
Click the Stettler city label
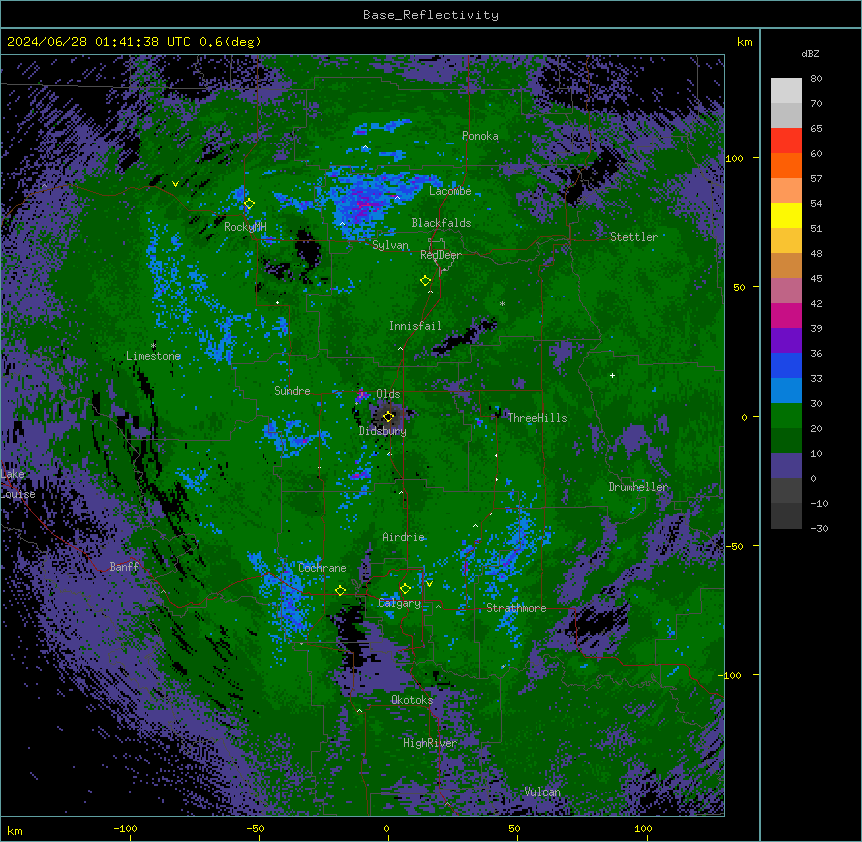pyautogui.click(x=634, y=237)
